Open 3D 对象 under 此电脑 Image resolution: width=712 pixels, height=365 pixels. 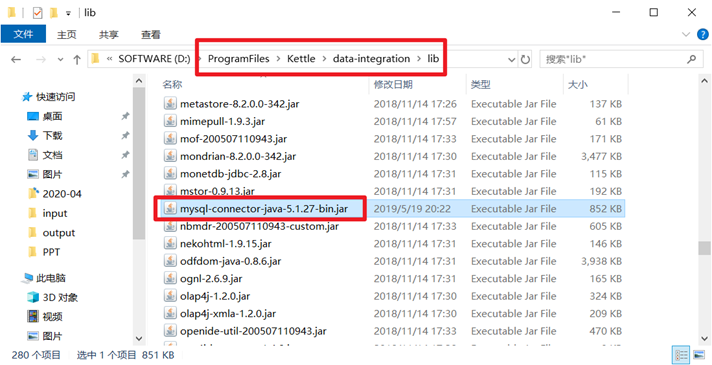[60, 297]
